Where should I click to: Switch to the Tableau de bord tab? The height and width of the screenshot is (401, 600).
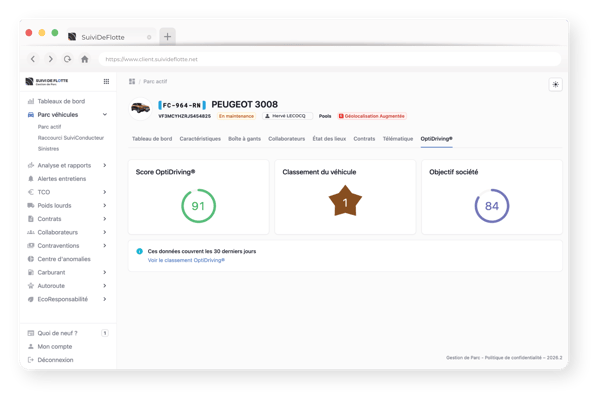152,139
